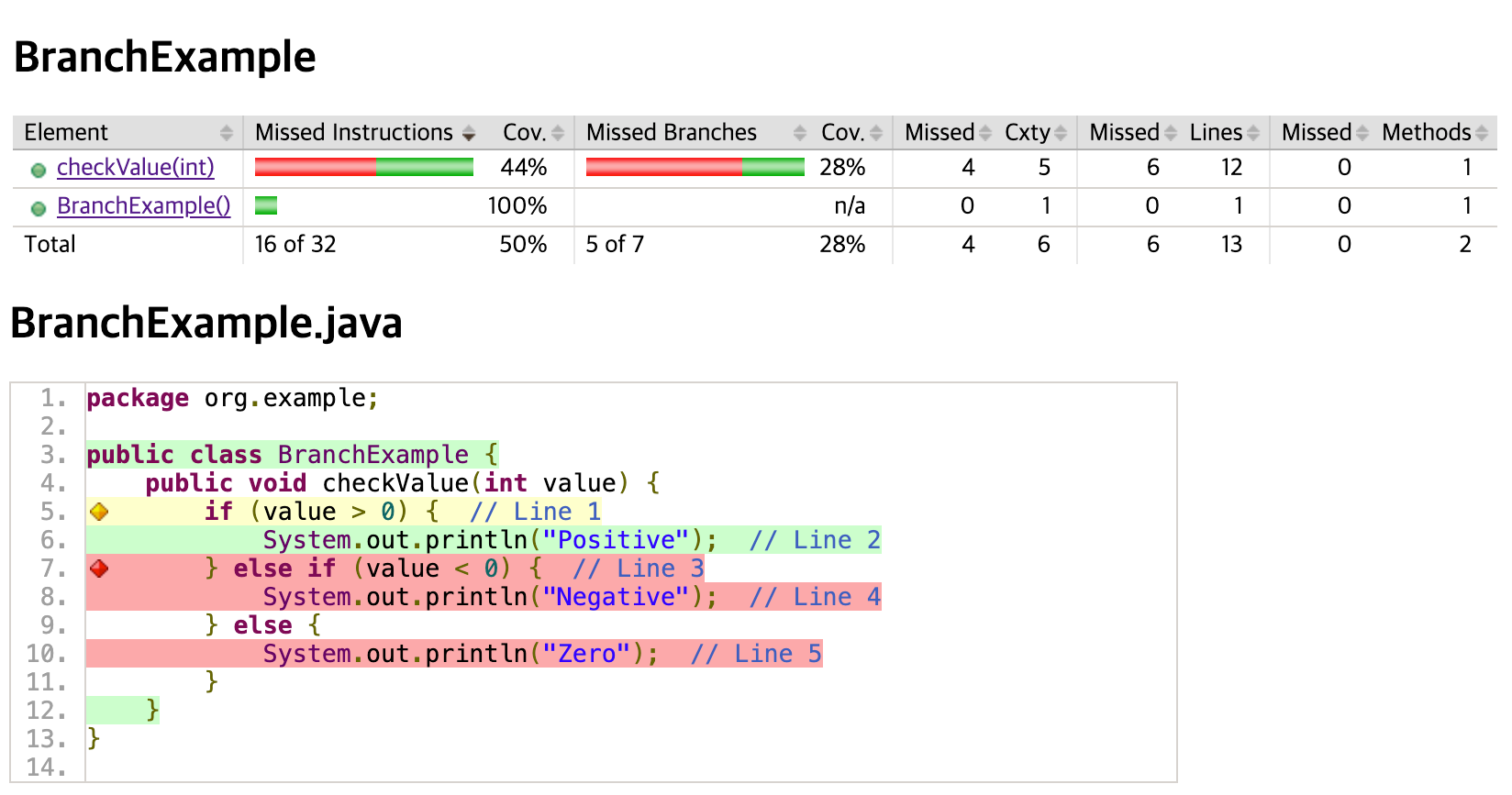This screenshot has height=795, width=1512.
Task: Click the 'Total' row label
Action: (50, 244)
